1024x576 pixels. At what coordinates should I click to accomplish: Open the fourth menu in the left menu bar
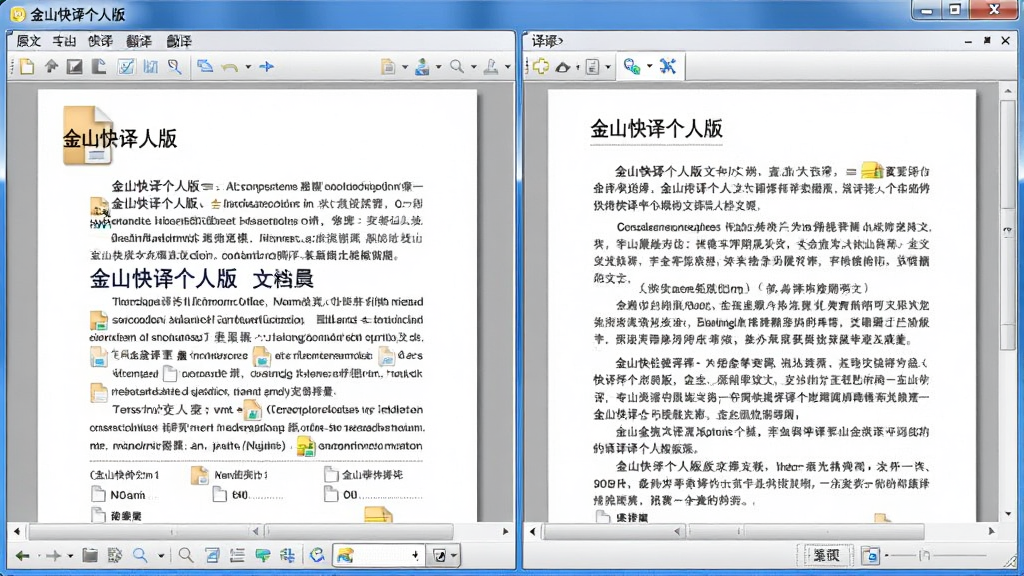click(138, 41)
